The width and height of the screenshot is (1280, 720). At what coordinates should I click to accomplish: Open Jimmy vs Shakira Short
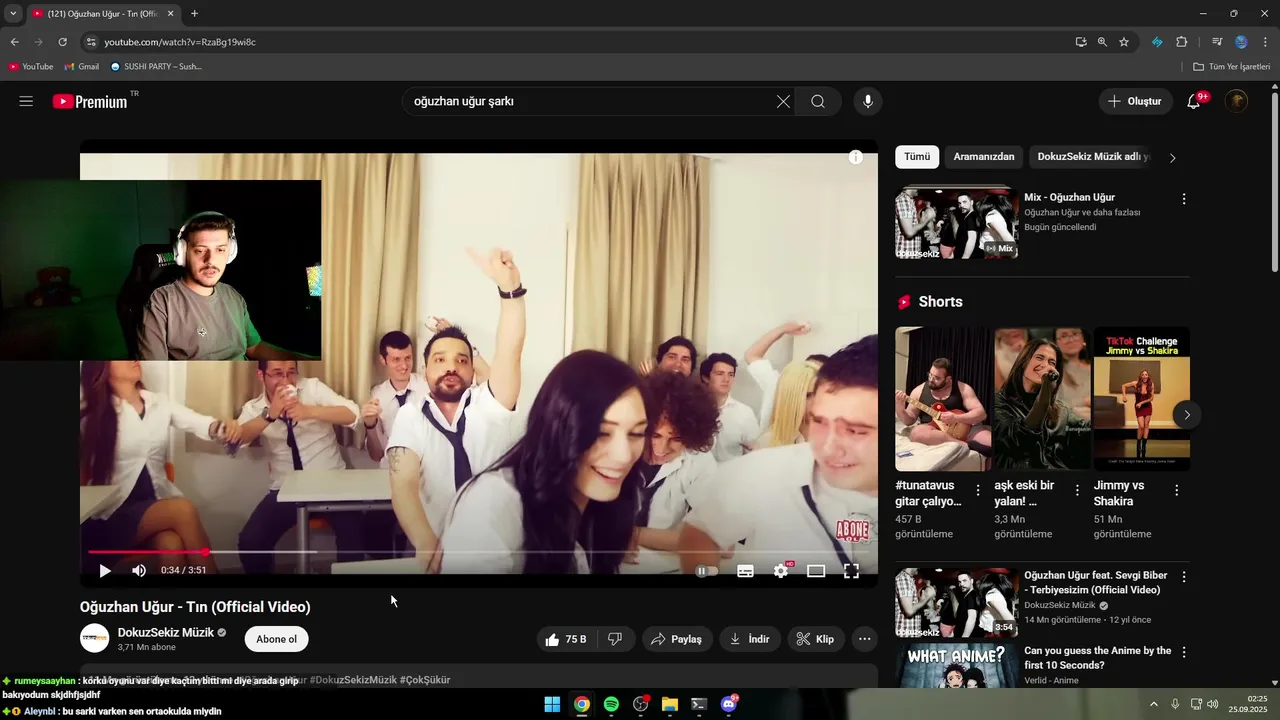click(x=1142, y=399)
